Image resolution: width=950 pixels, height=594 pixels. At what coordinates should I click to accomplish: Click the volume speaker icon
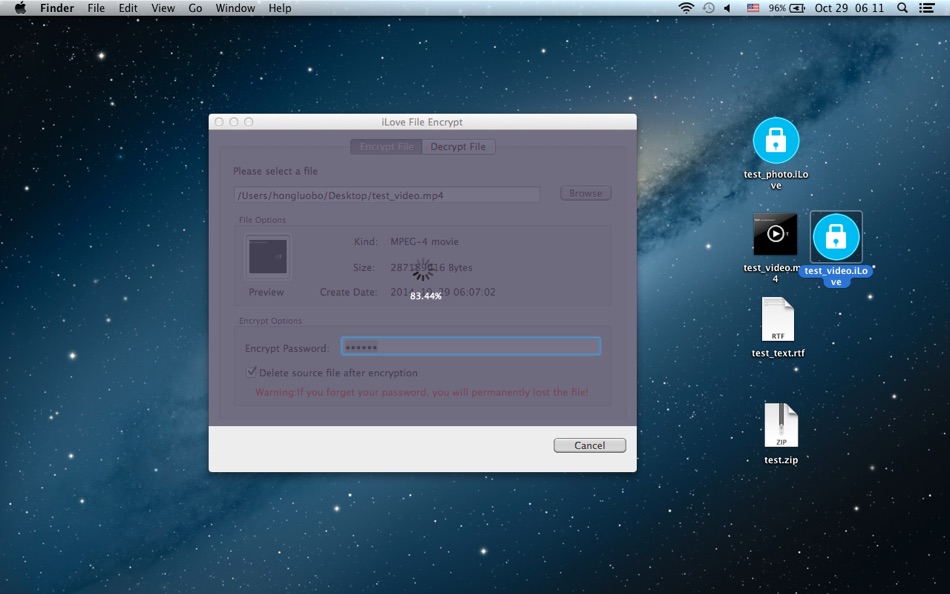728,8
